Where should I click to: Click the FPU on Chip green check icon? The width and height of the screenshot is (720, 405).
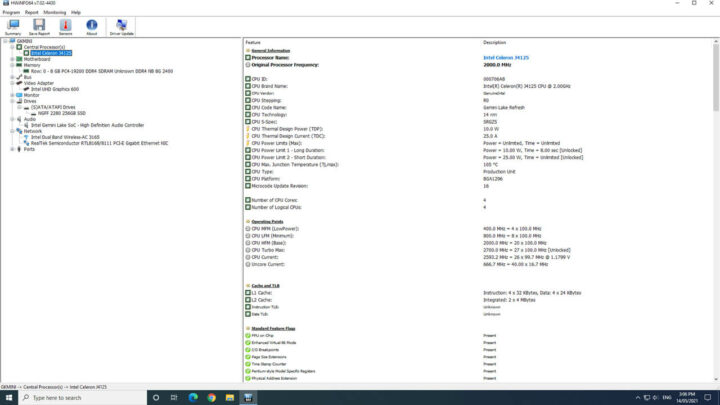point(248,336)
